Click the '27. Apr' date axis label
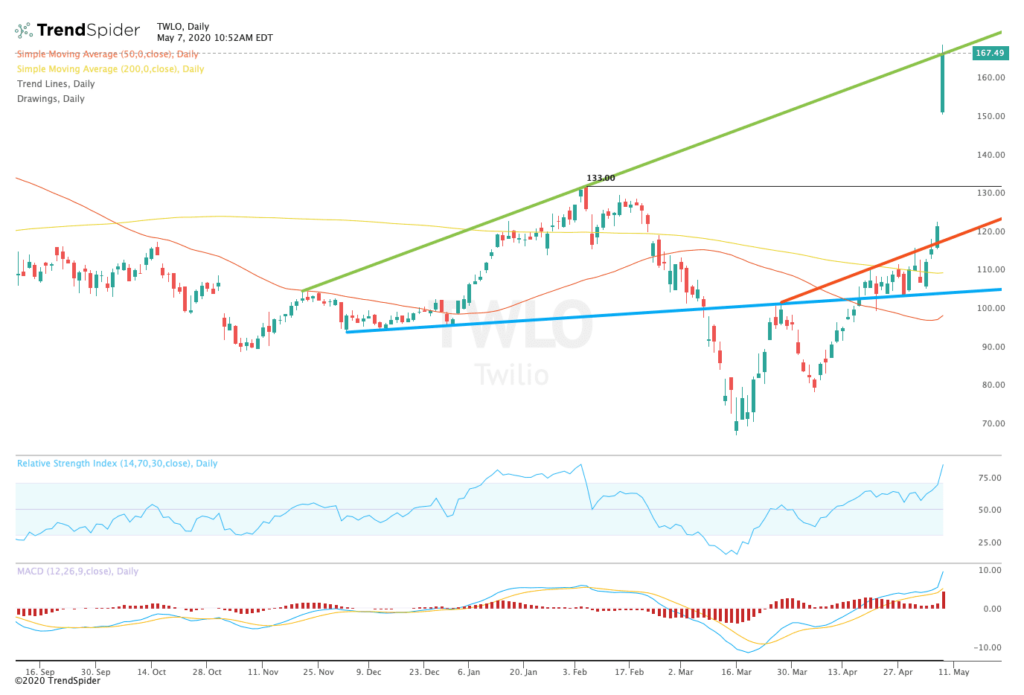The height and width of the screenshot is (695, 1024). click(x=898, y=671)
